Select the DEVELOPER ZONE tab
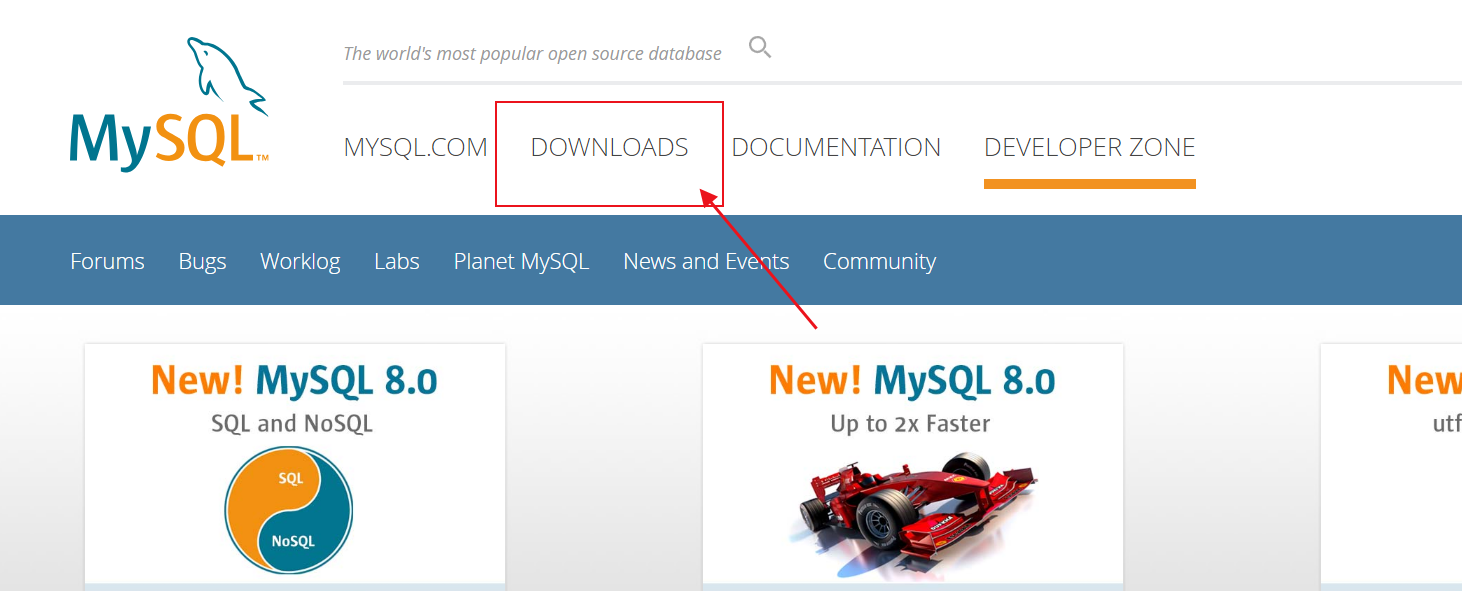This screenshot has width=1462, height=591. tap(1090, 147)
